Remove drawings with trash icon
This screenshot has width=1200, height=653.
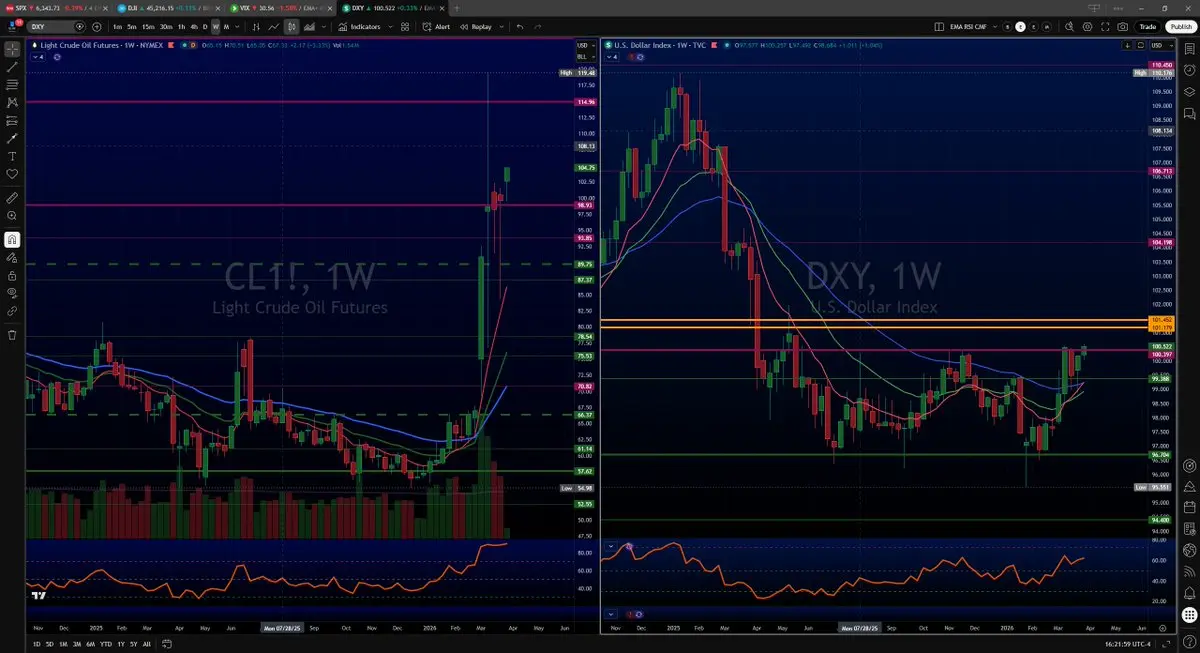click(x=12, y=334)
